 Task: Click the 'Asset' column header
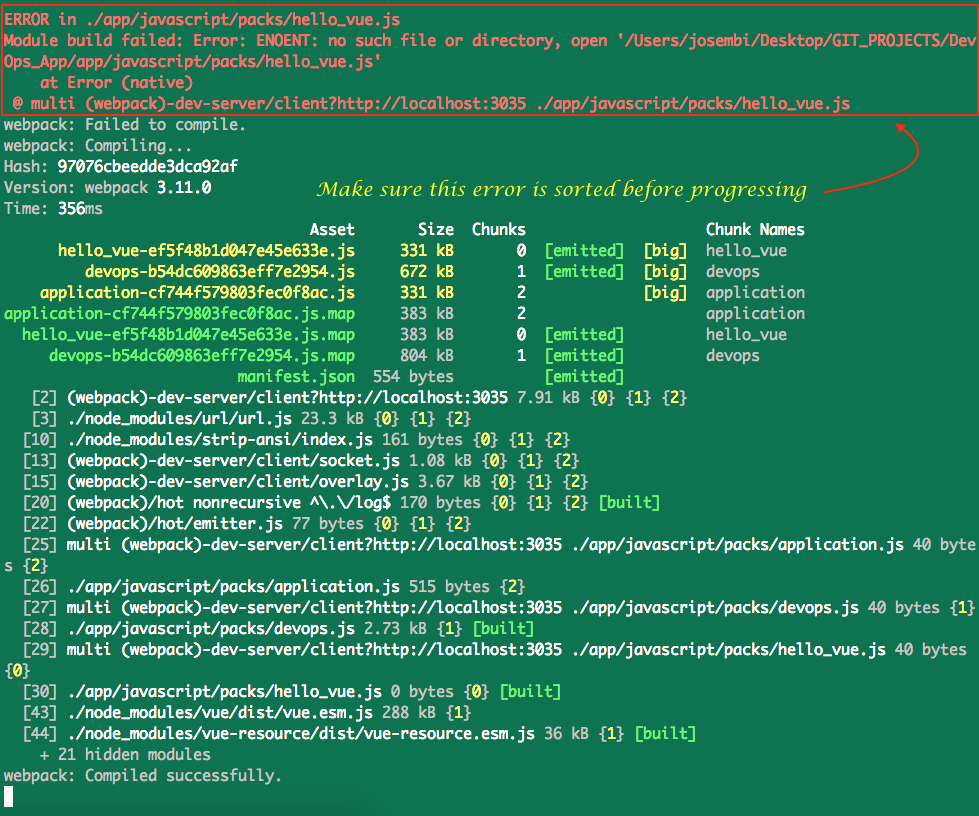click(332, 229)
